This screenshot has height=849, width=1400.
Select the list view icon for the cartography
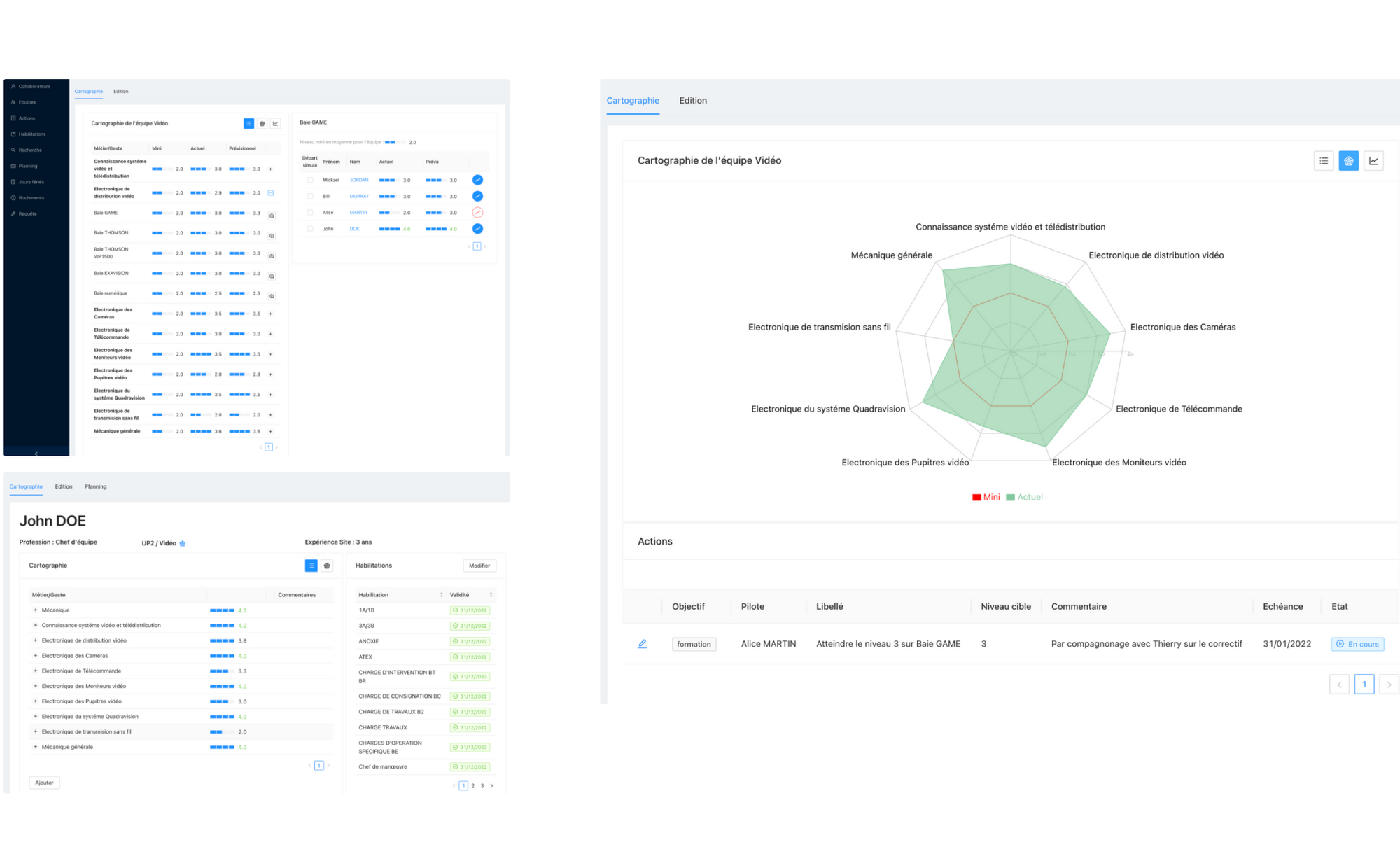[x=1323, y=160]
